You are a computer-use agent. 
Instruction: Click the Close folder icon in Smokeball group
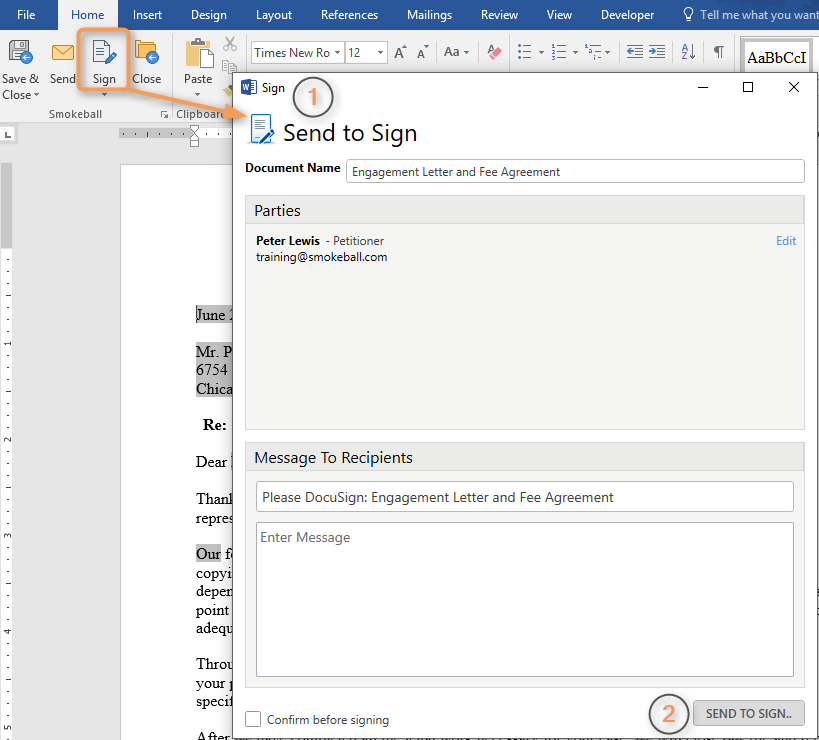pyautogui.click(x=146, y=52)
